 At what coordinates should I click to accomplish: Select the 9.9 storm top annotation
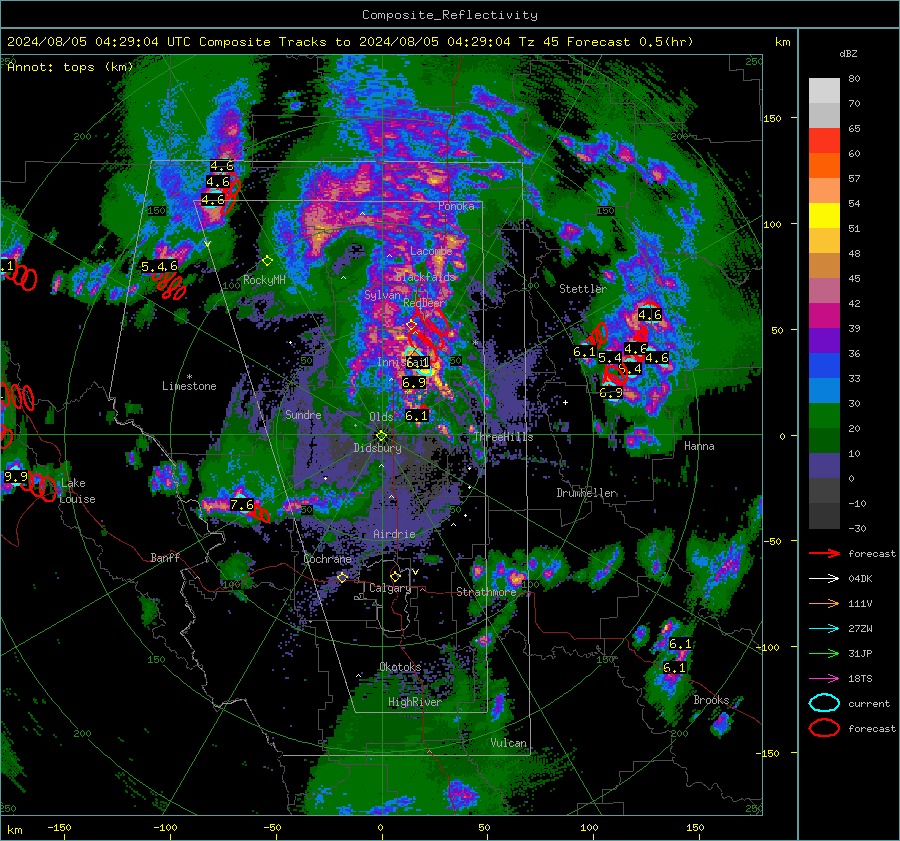pyautogui.click(x=15, y=476)
